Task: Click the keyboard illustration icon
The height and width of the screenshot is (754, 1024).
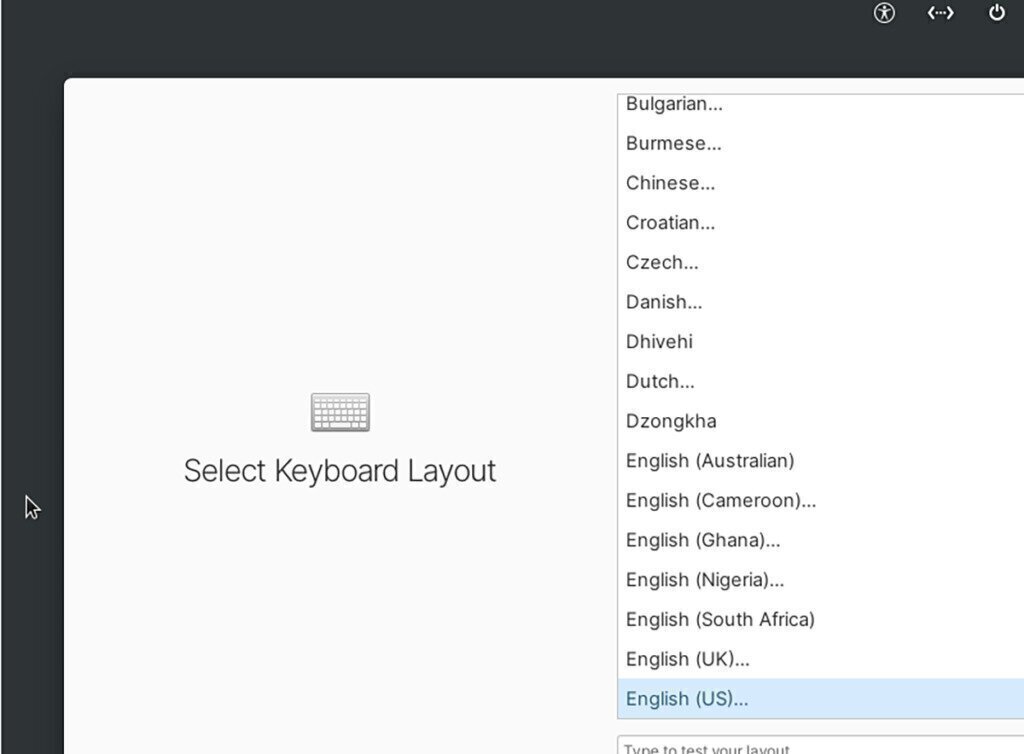Action: [340, 411]
